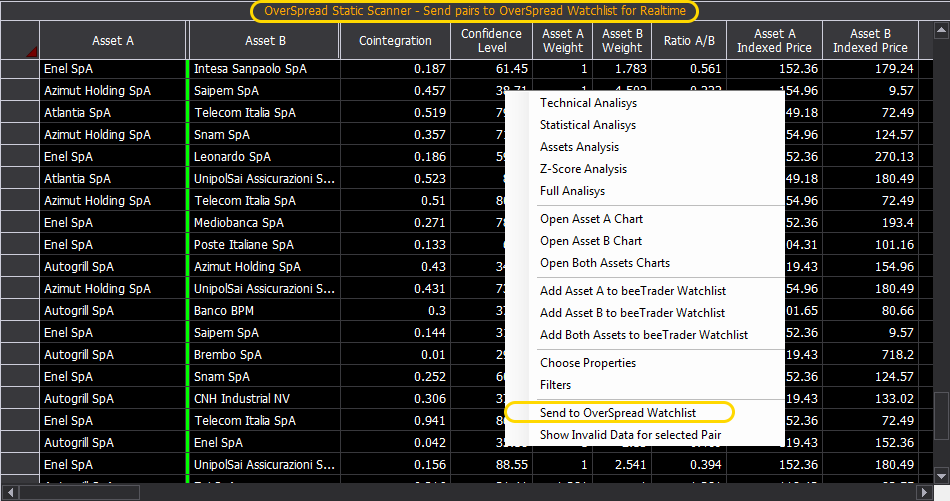Viewport: 950px width, 501px height.
Task: Sort by Asset B Indexed Price header
Action: (x=870, y=41)
